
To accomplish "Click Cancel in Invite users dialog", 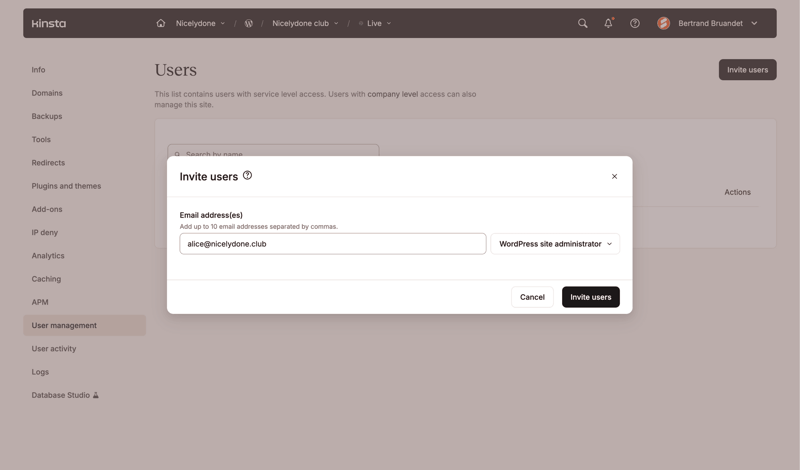I will 532,297.
